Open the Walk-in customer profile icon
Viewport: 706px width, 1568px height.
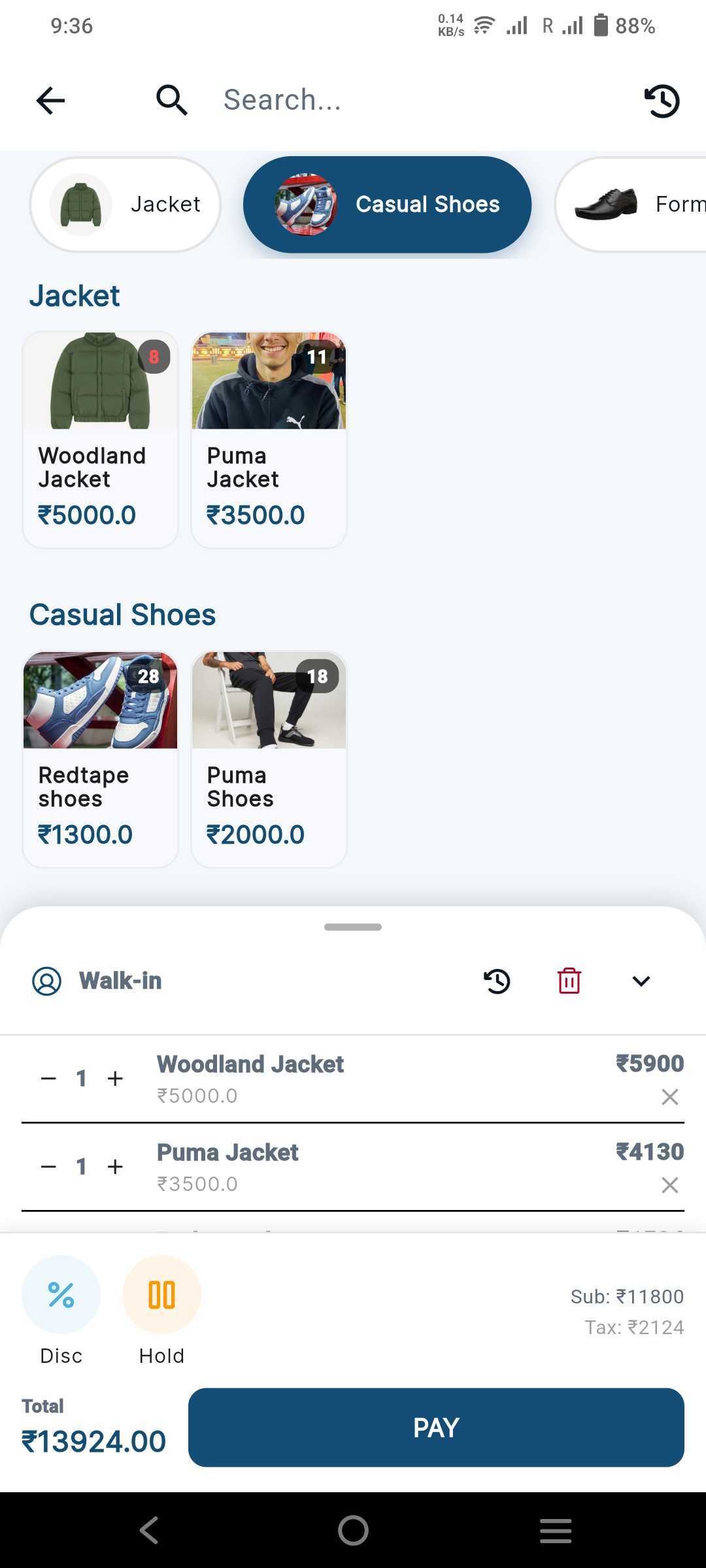[x=46, y=981]
